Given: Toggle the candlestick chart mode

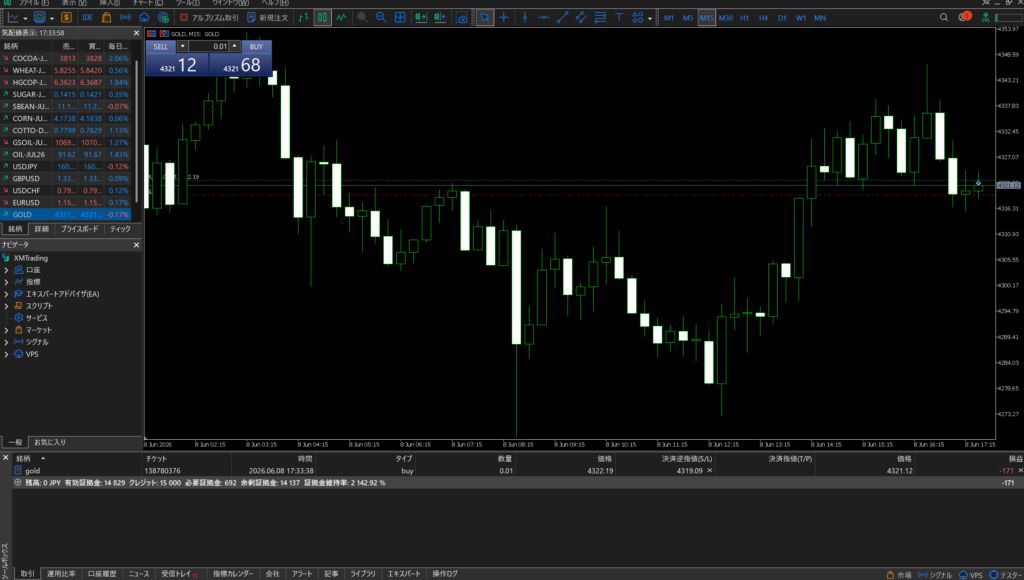Looking at the screenshot, I should click(323, 18).
